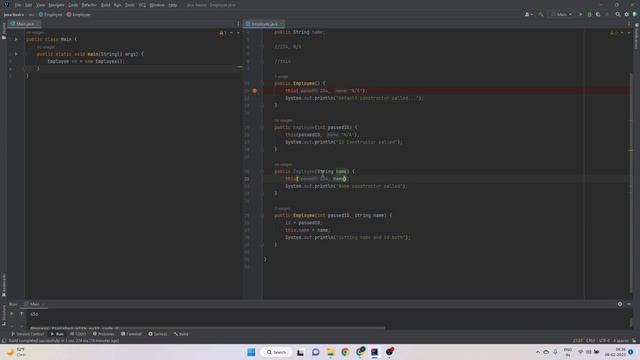
Task: Select the Main tab in the Run panel
Action: coord(34,304)
